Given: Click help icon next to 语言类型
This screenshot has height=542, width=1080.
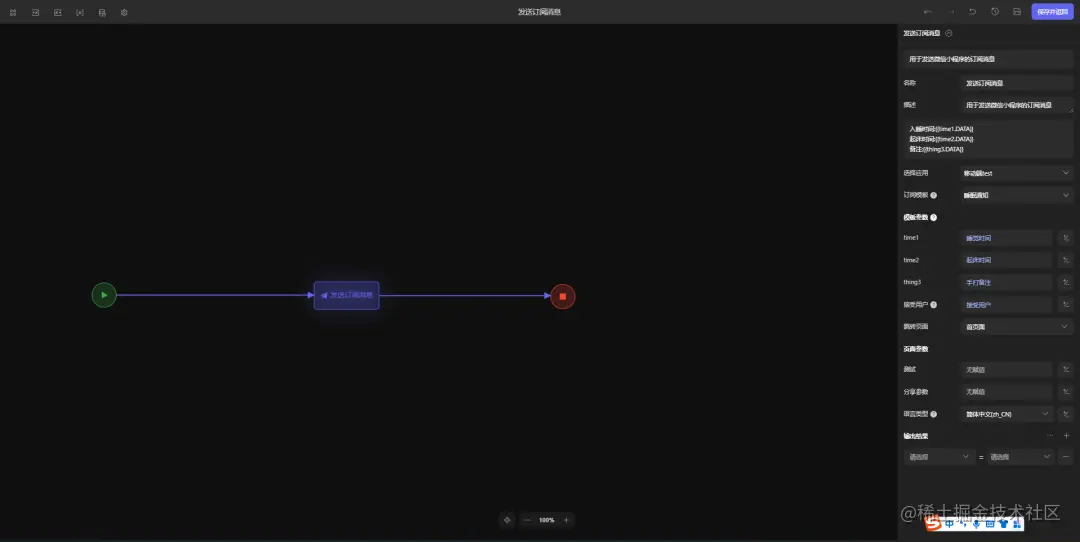Looking at the screenshot, I should coord(933,414).
